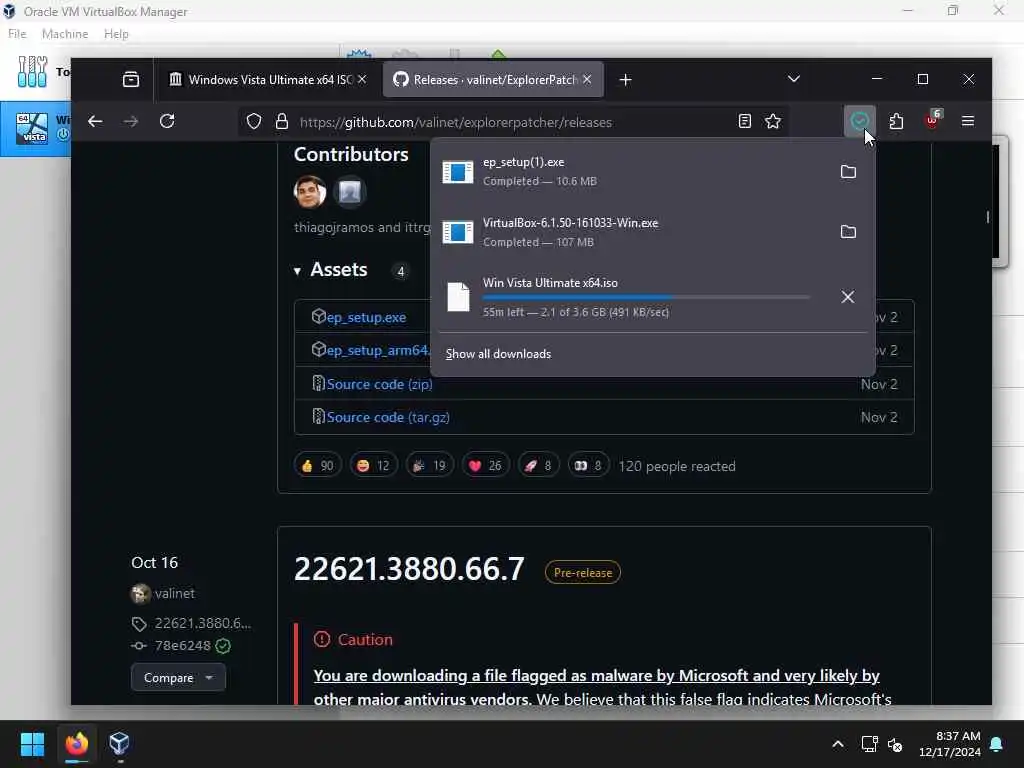Show VirtualBox-6.1.50 download in folder
Viewport: 1024px width, 768px height.
(x=848, y=232)
